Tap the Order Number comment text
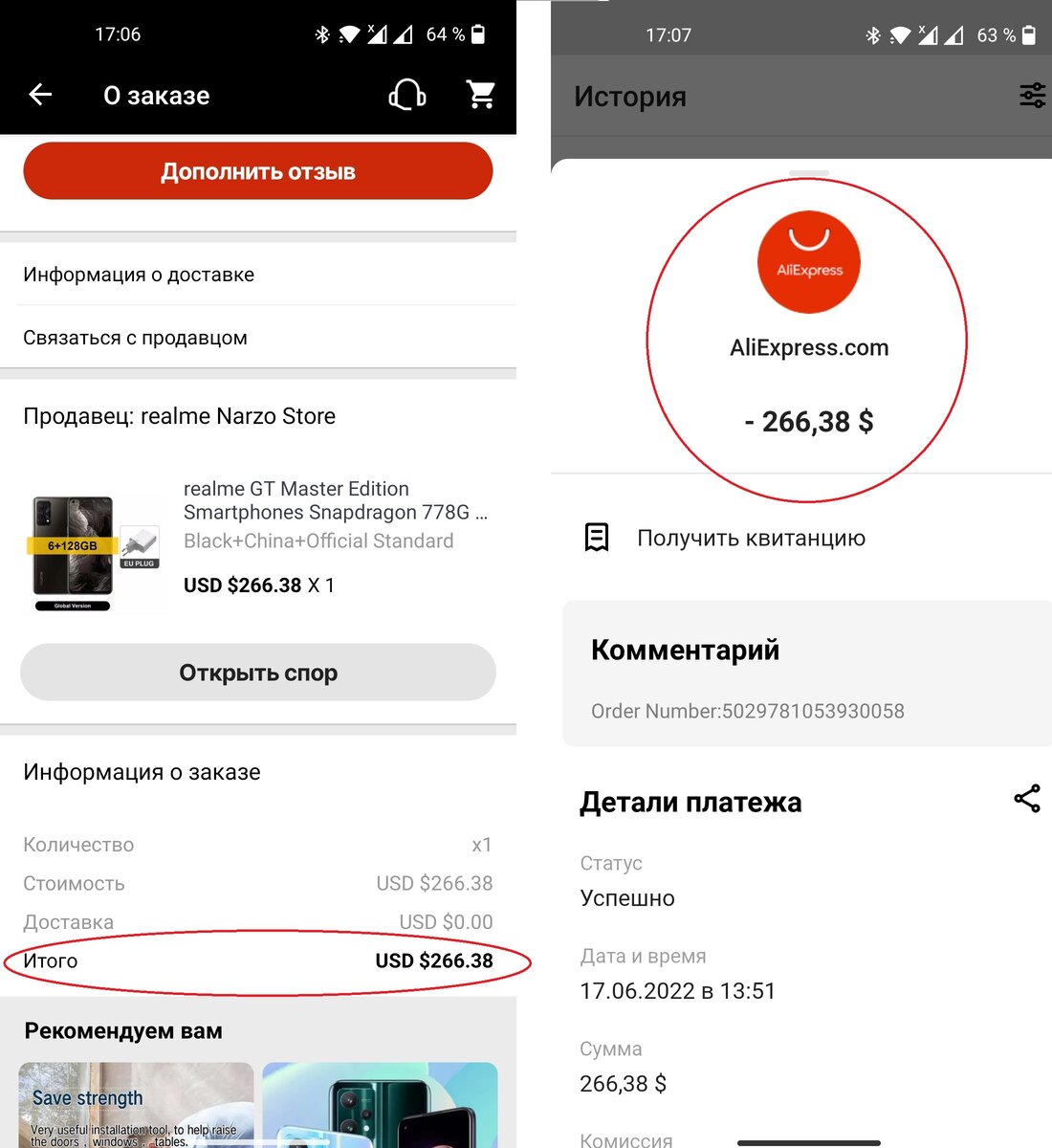This screenshot has height=1148, width=1052. tap(748, 711)
